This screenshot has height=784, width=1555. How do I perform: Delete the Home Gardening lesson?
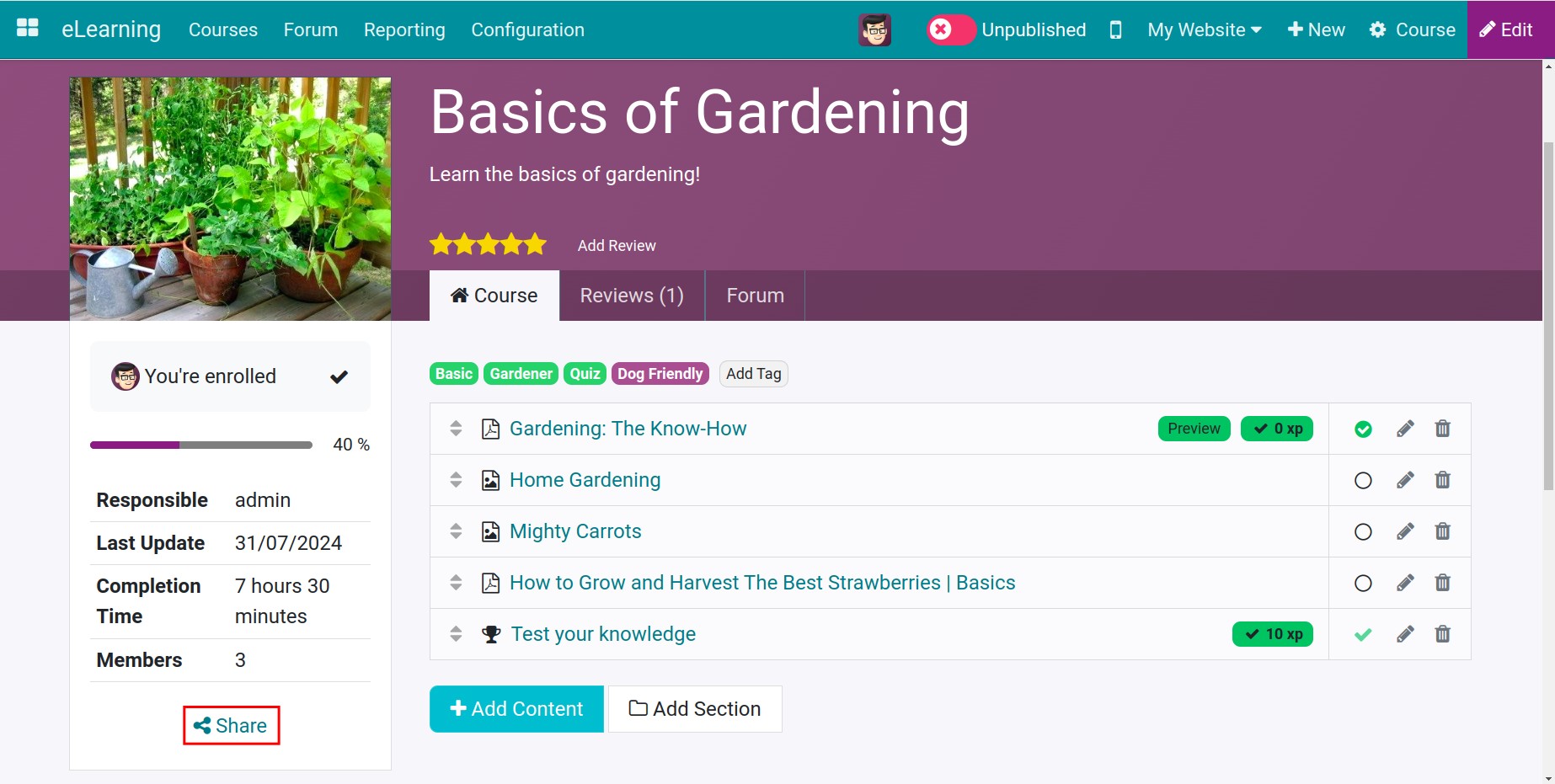pyautogui.click(x=1443, y=480)
